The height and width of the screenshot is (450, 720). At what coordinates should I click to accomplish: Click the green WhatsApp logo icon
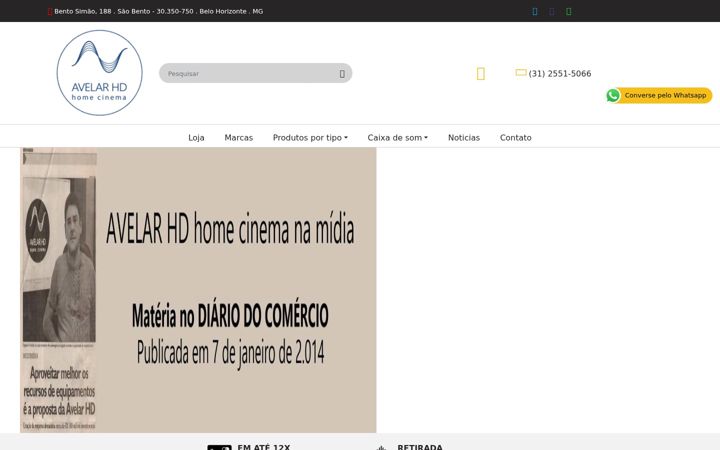coord(613,95)
